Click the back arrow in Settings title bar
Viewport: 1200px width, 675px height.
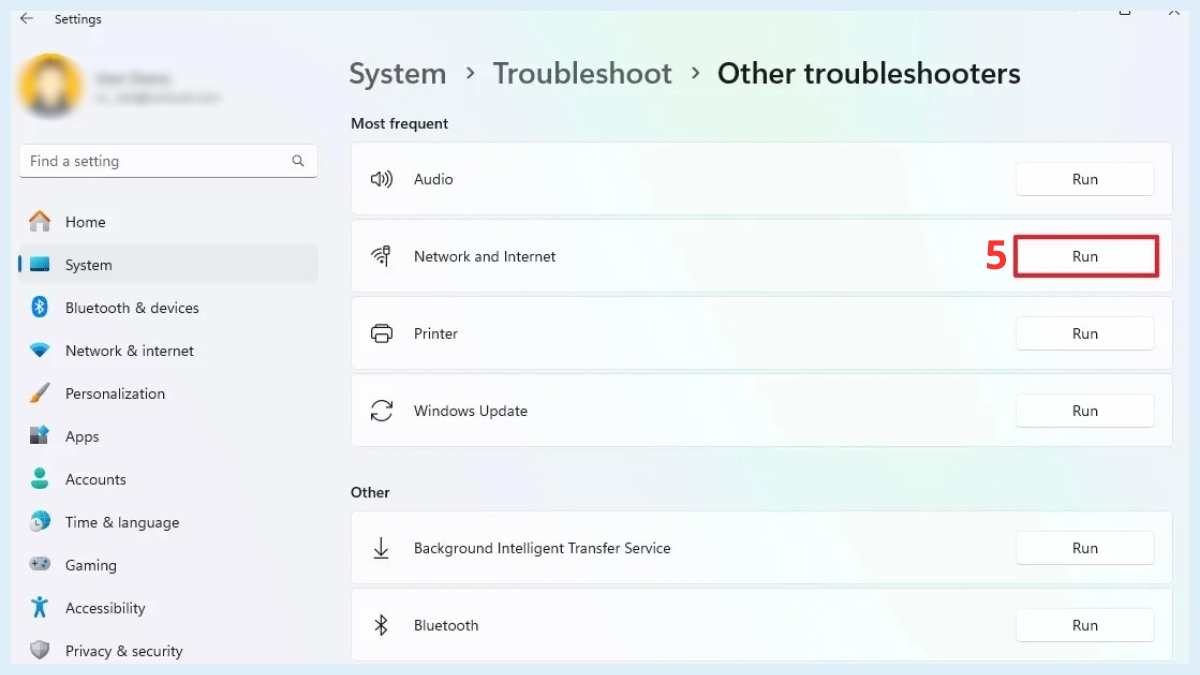point(26,19)
